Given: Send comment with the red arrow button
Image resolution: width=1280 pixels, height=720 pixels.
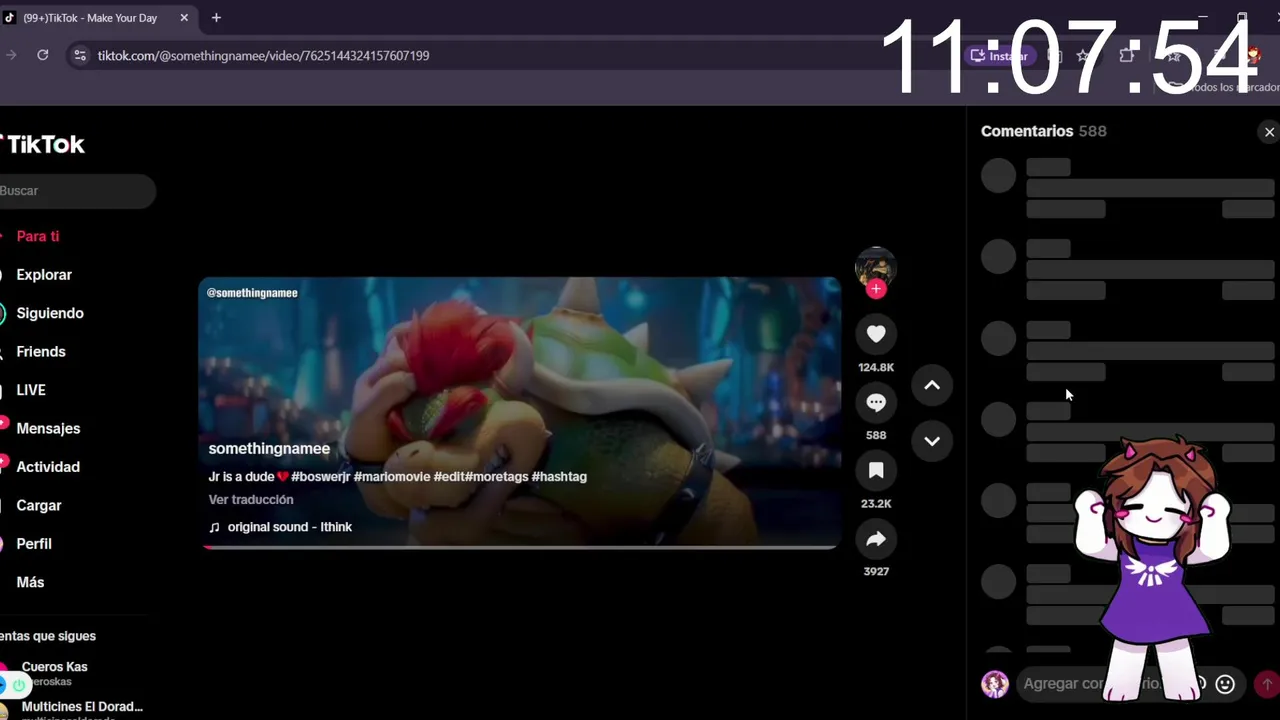Looking at the screenshot, I should [1267, 684].
